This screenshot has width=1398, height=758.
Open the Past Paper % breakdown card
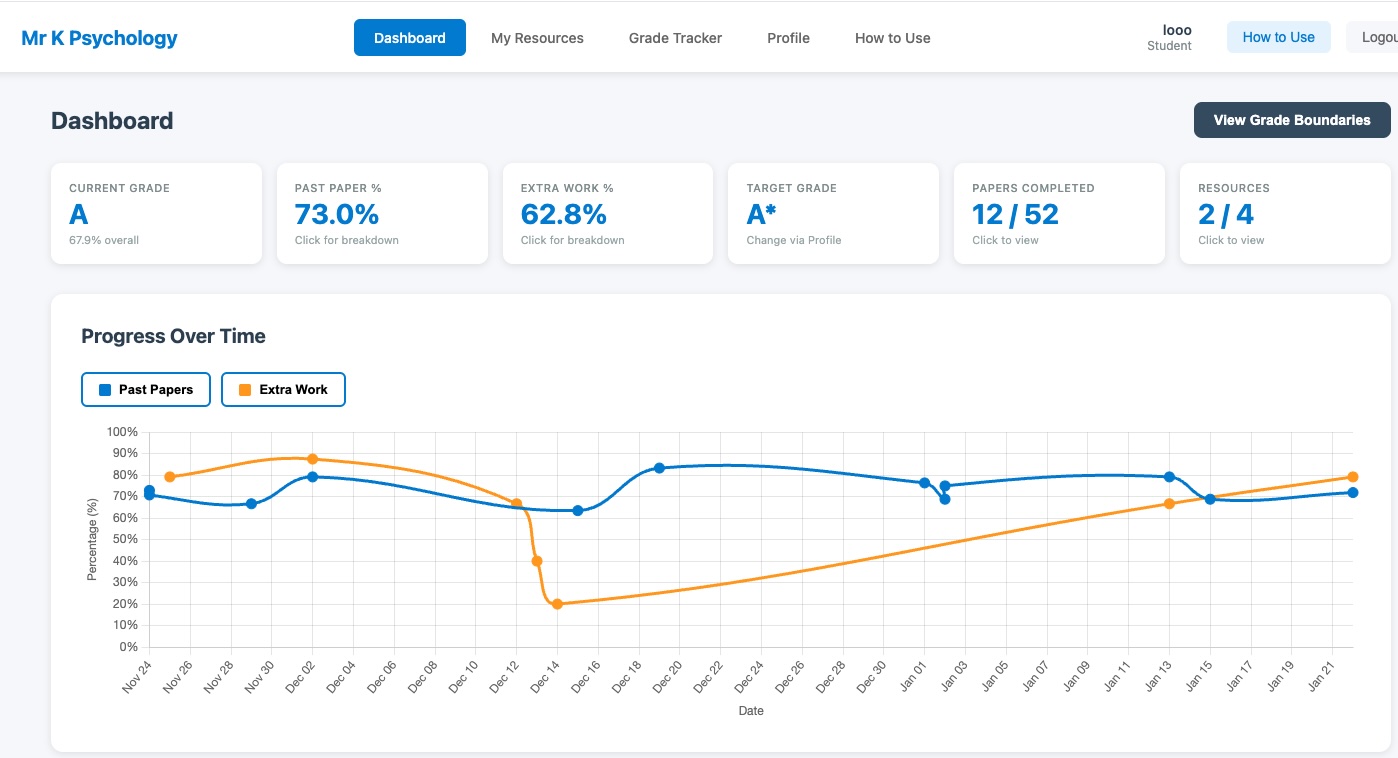382,214
